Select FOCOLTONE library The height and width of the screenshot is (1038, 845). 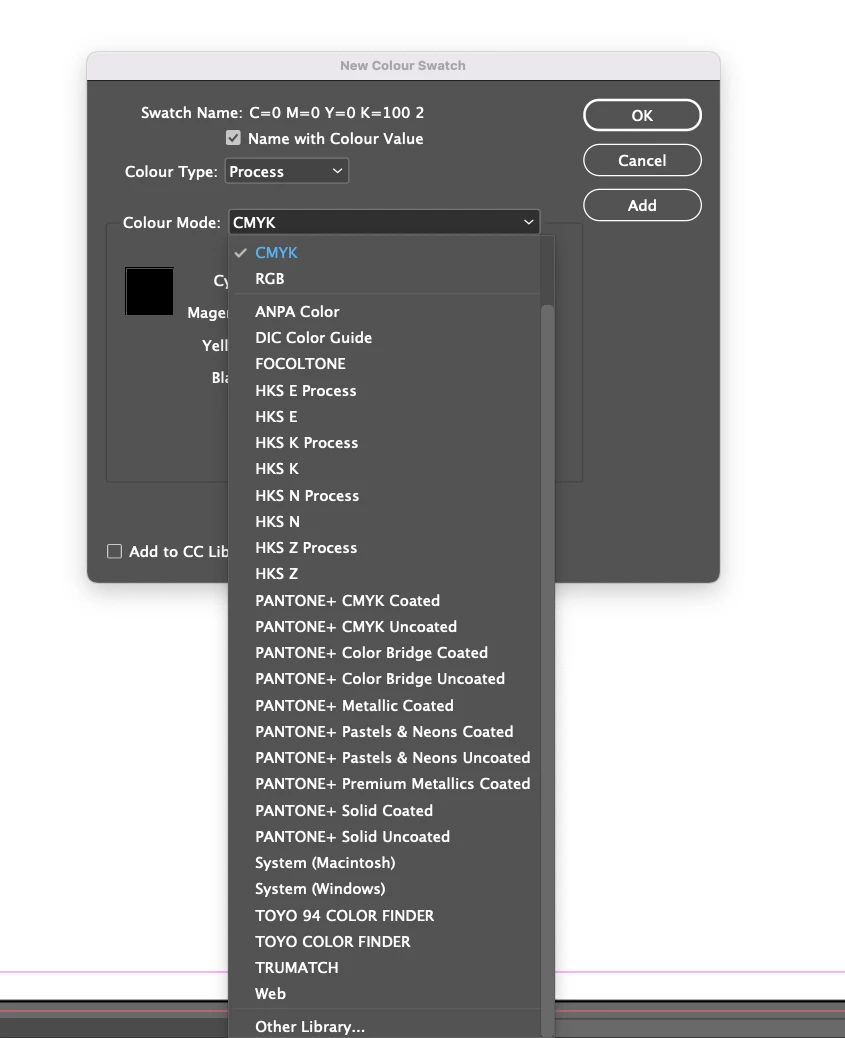click(384, 363)
